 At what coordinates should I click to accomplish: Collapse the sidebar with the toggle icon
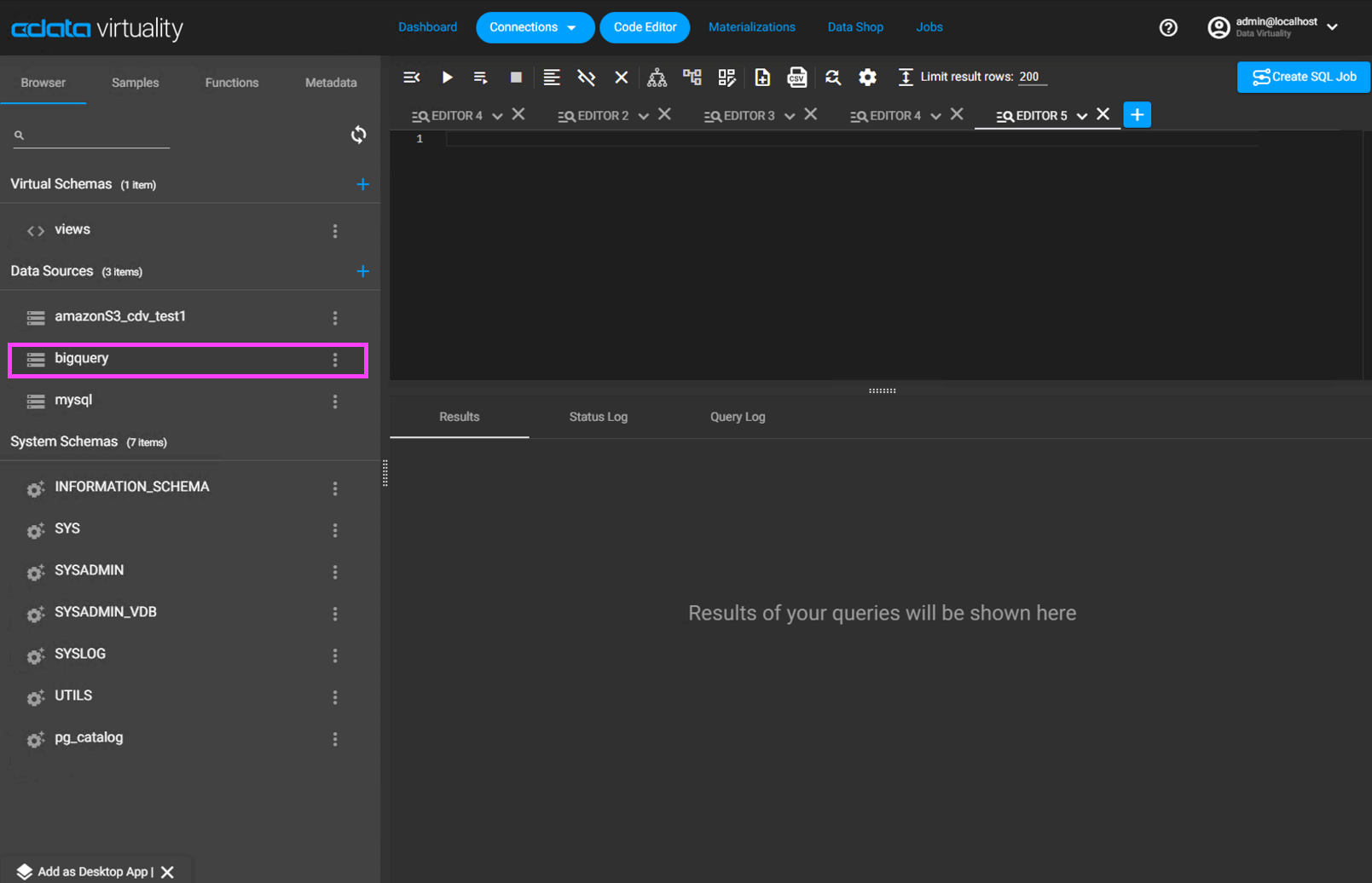412,78
